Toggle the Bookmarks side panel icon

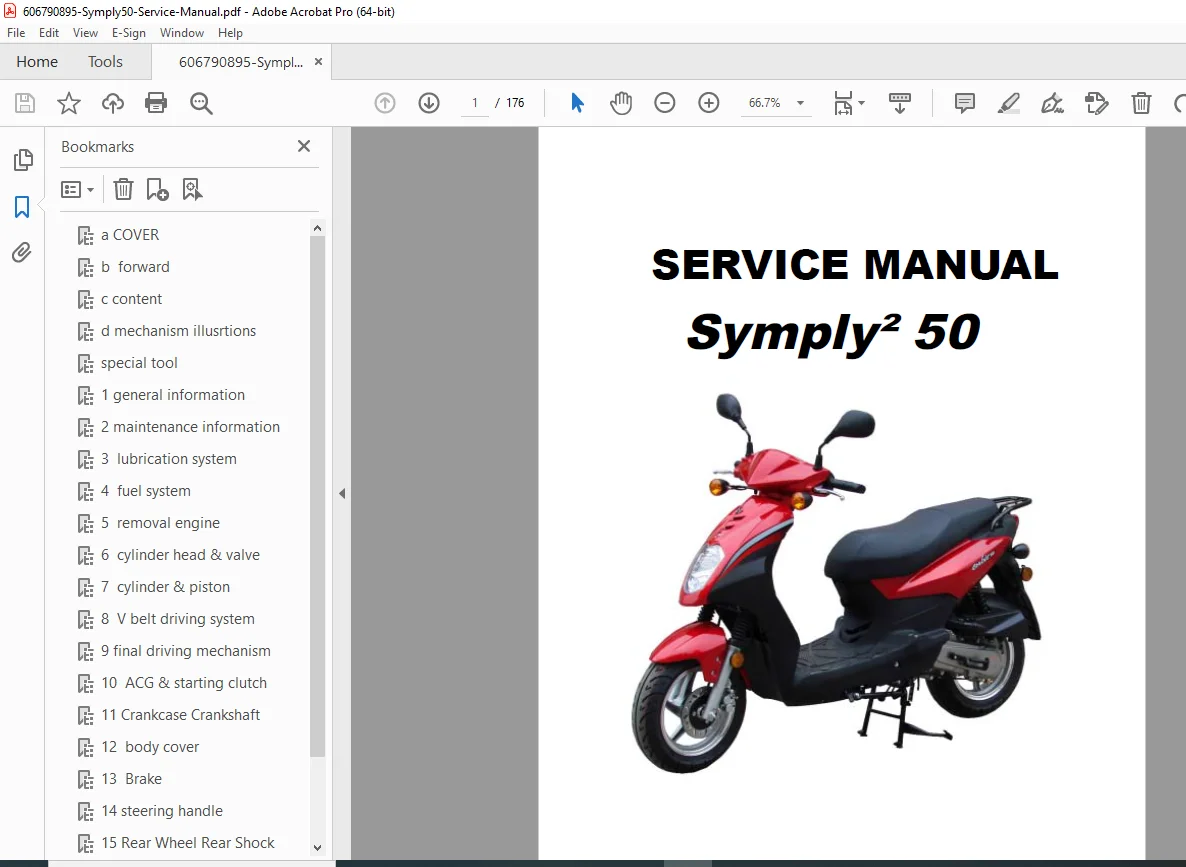point(22,207)
